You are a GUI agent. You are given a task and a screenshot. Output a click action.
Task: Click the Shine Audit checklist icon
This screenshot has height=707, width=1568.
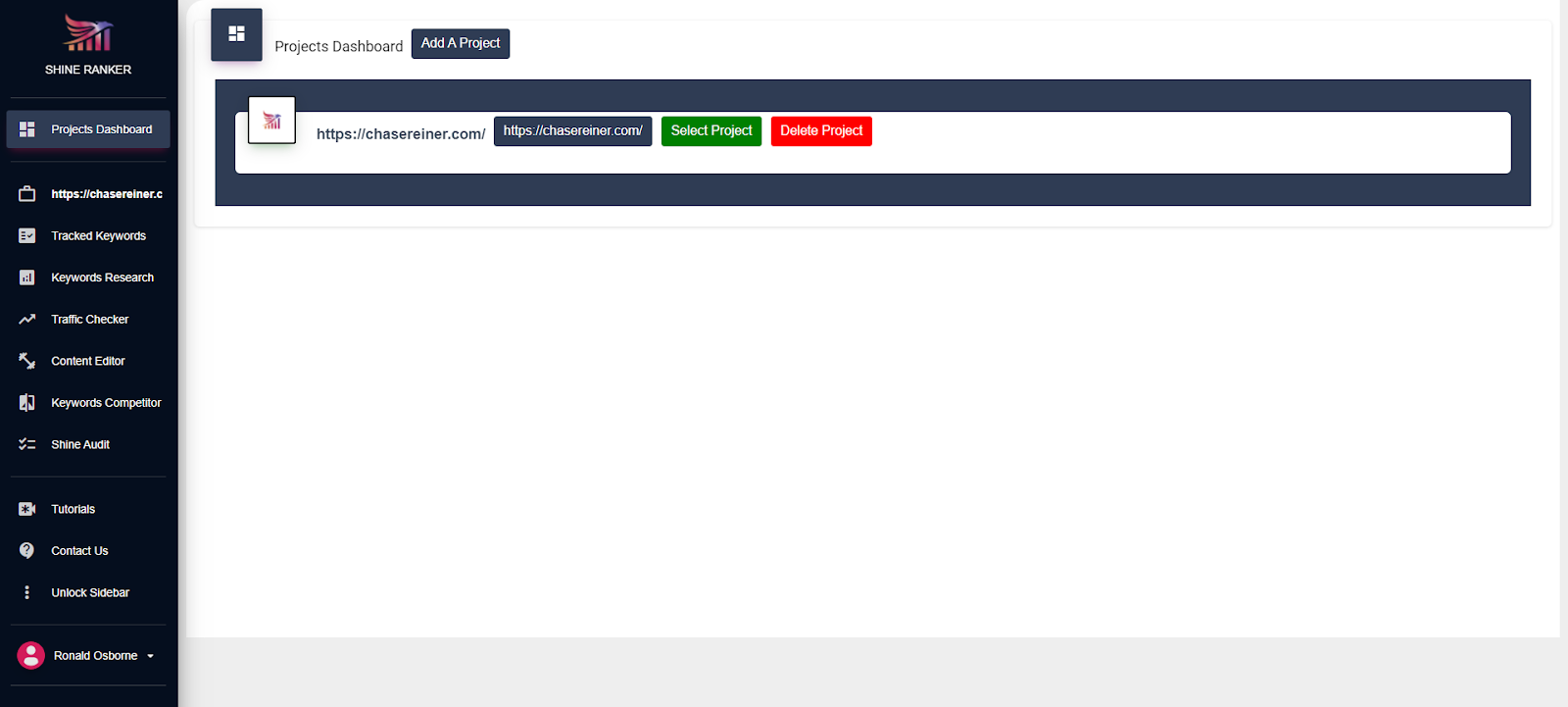(x=27, y=444)
